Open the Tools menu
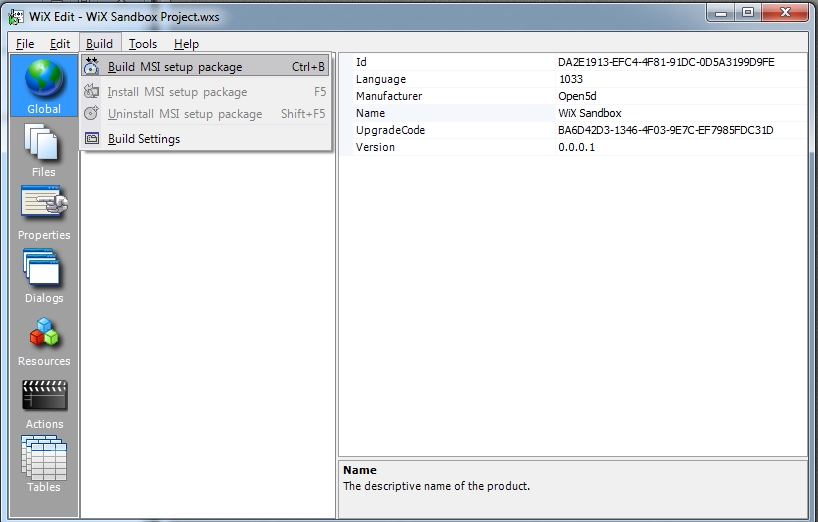The height and width of the screenshot is (522, 818). point(143,44)
